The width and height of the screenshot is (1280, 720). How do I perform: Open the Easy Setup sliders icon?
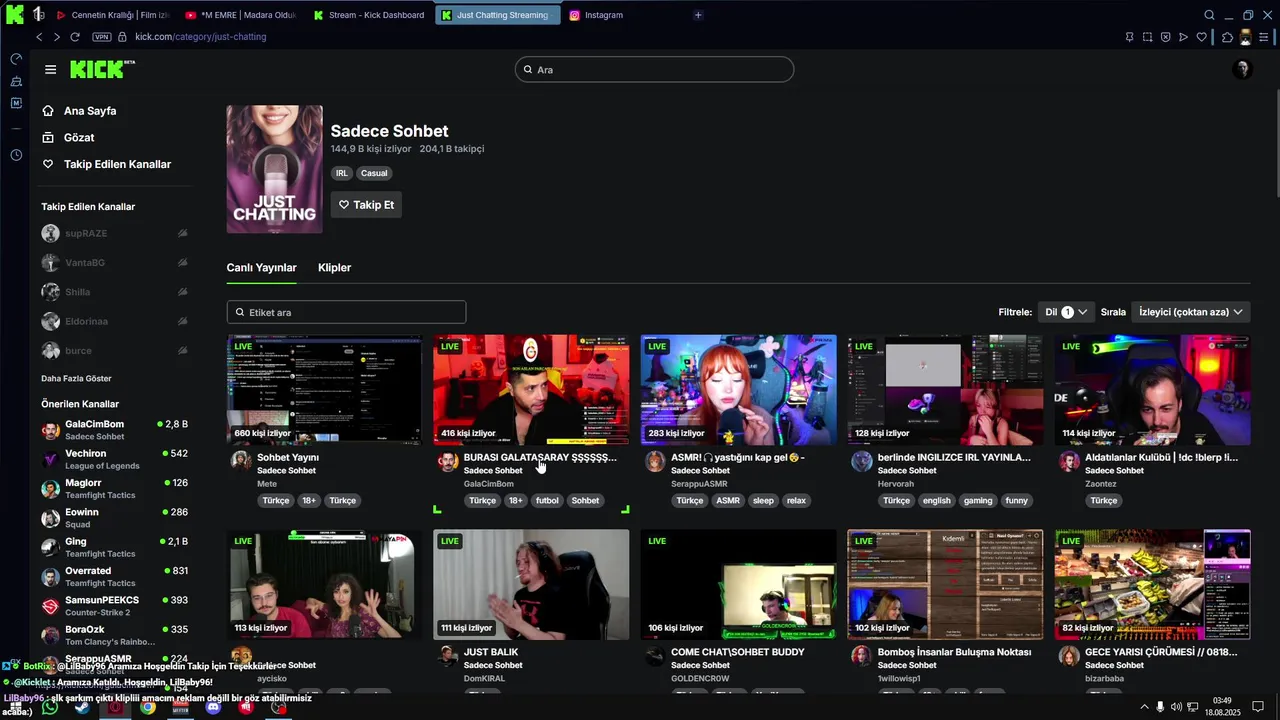(x=1263, y=37)
